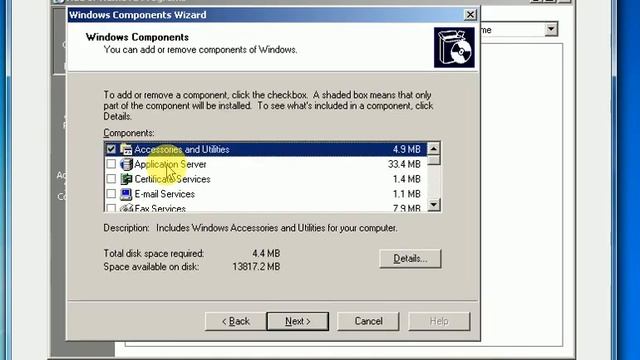Click the 4.4 MB total disk space value
The height and width of the screenshot is (360, 640).
coord(266,253)
